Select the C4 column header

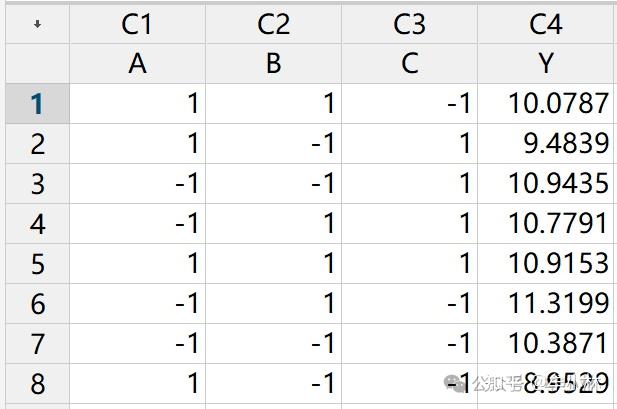click(x=546, y=24)
